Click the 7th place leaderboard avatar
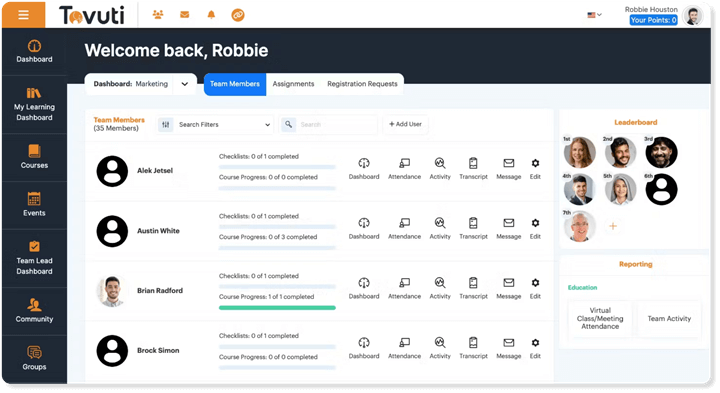Screen dimensions: 720x393 (579, 226)
